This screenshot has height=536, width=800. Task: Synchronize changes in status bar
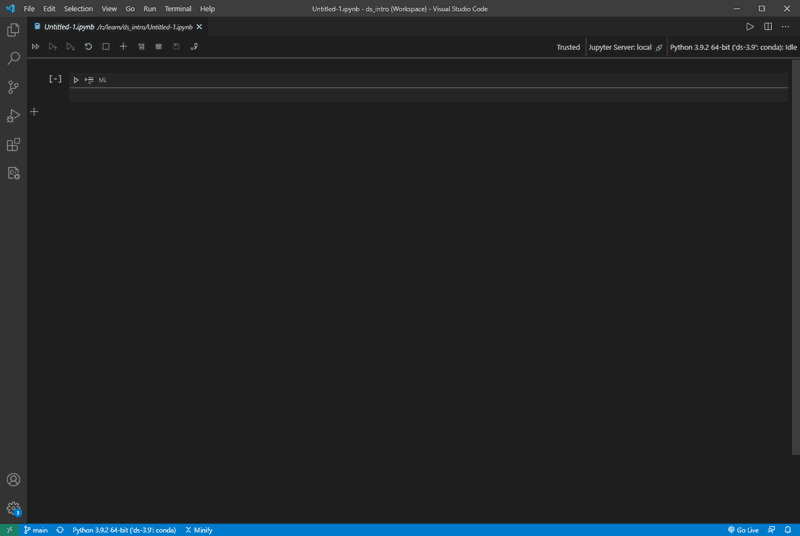(60, 530)
